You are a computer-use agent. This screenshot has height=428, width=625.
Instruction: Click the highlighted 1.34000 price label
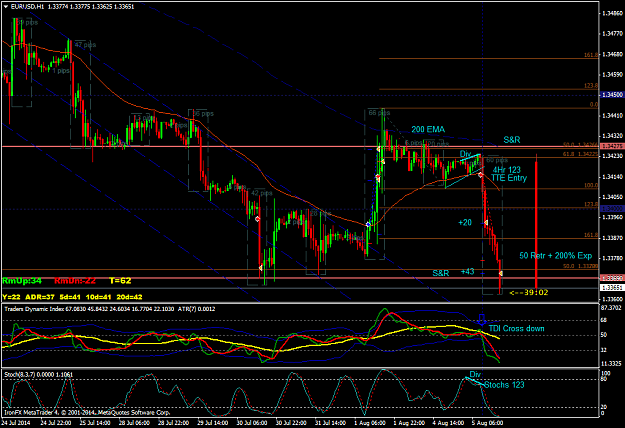[x=612, y=209]
